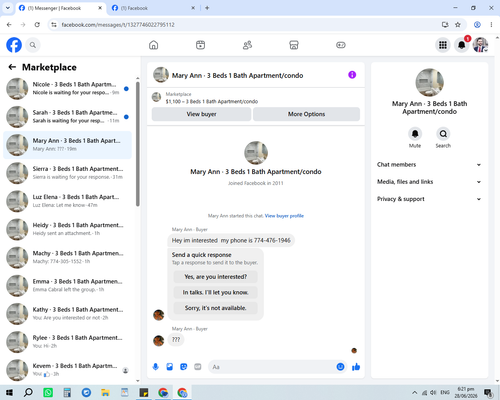Send quick reply "In talks. I'll let you know."
The image size is (500, 400).
216,292
